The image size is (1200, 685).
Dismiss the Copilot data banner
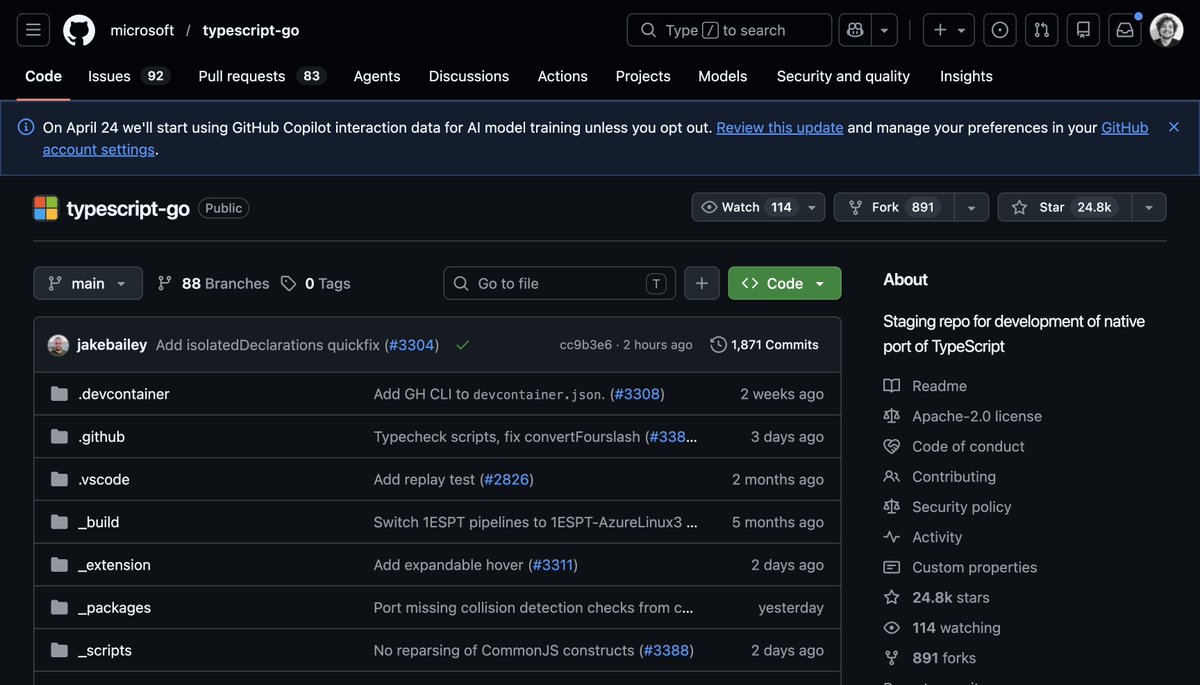tap(1174, 127)
